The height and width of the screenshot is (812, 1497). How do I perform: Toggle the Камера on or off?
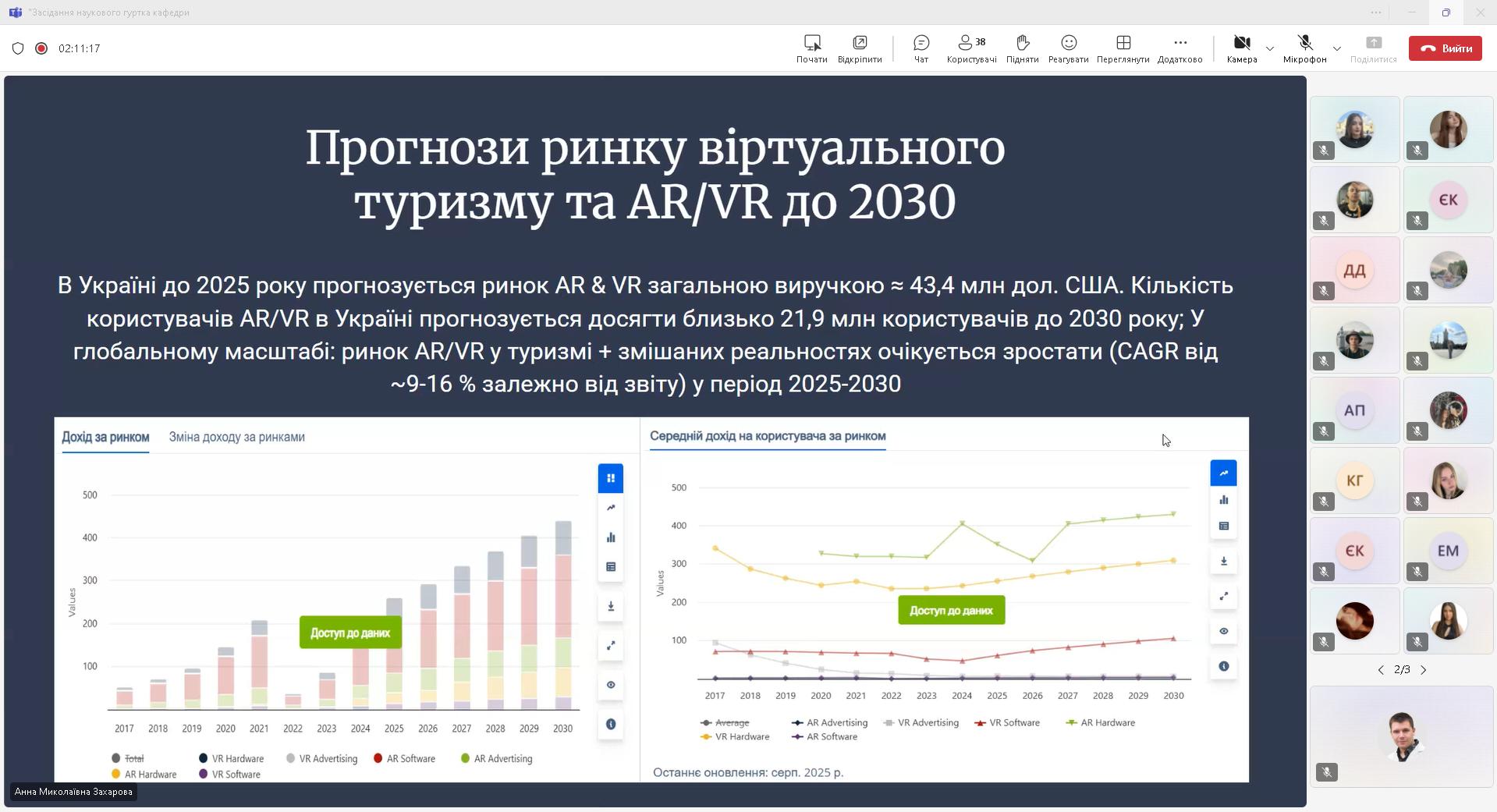point(1241,48)
